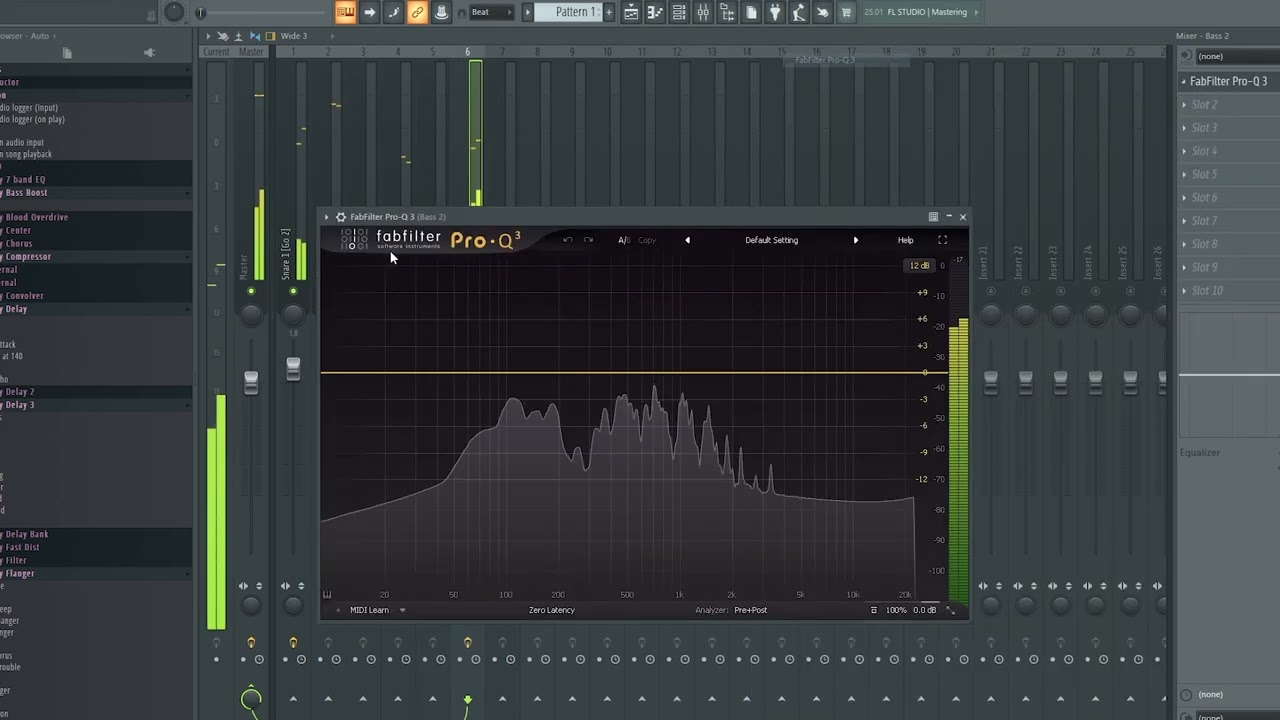1280x720 pixels.
Task: Open the Beat snap dropdown
Action: point(492,12)
